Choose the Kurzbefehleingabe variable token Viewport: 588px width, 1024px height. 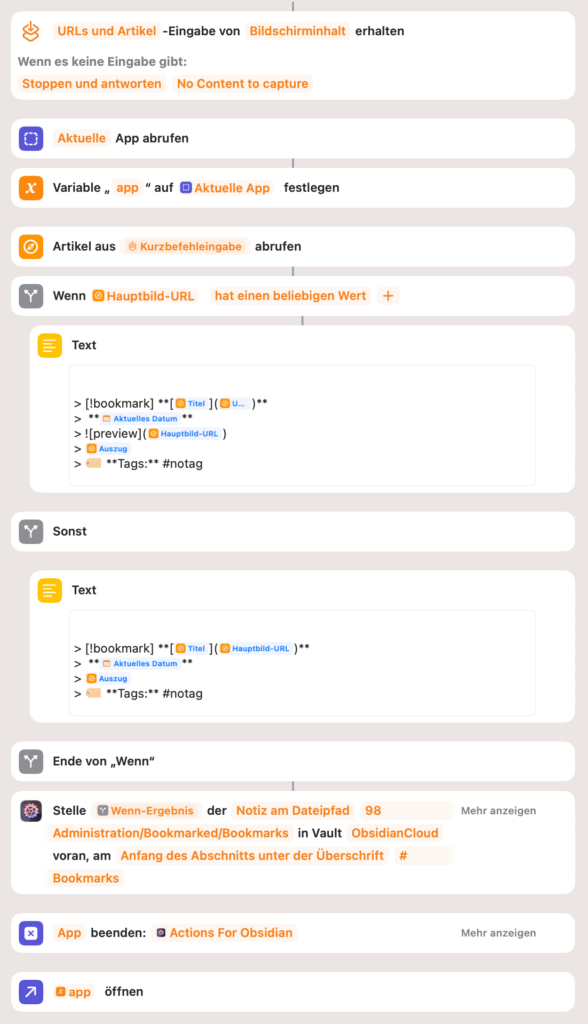pyautogui.click(x=185, y=247)
